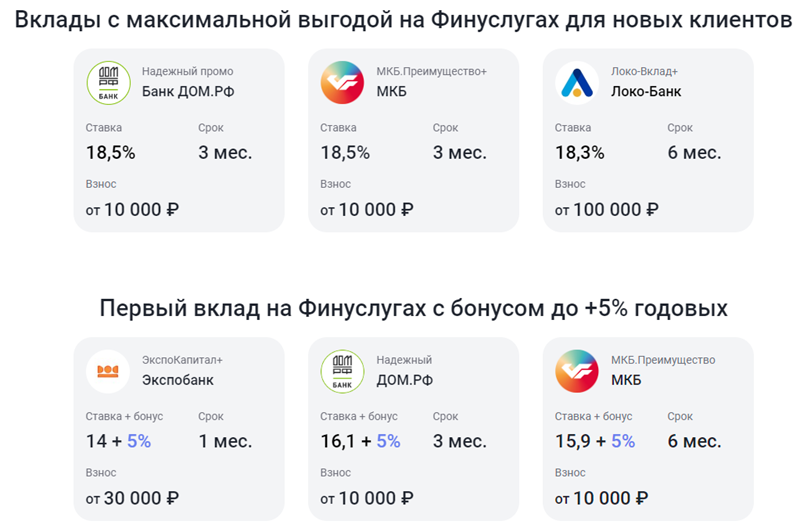Screen dimensions: 800x528
Task: Click the heading about вклады для новых клиентов
Action: [x=400, y=21]
